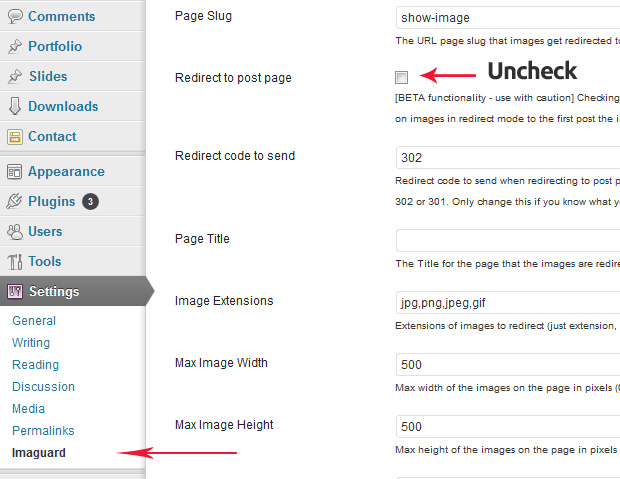This screenshot has width=620, height=479.
Task: Click the Downloads arrow icon
Action: click(15, 106)
